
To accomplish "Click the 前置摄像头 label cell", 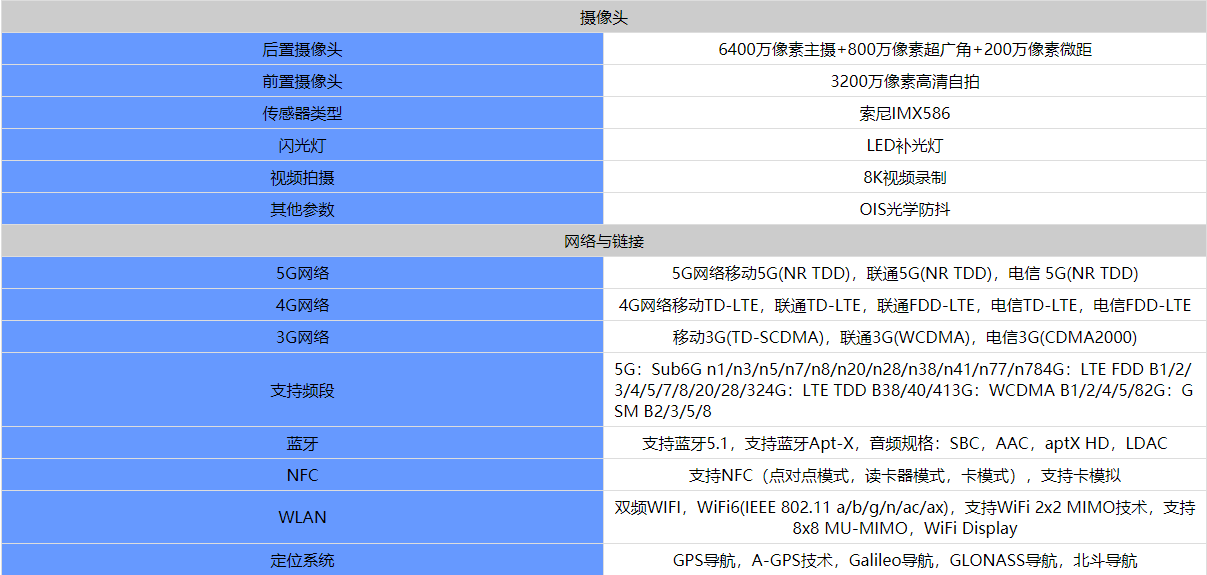I will pyautogui.click(x=302, y=81).
